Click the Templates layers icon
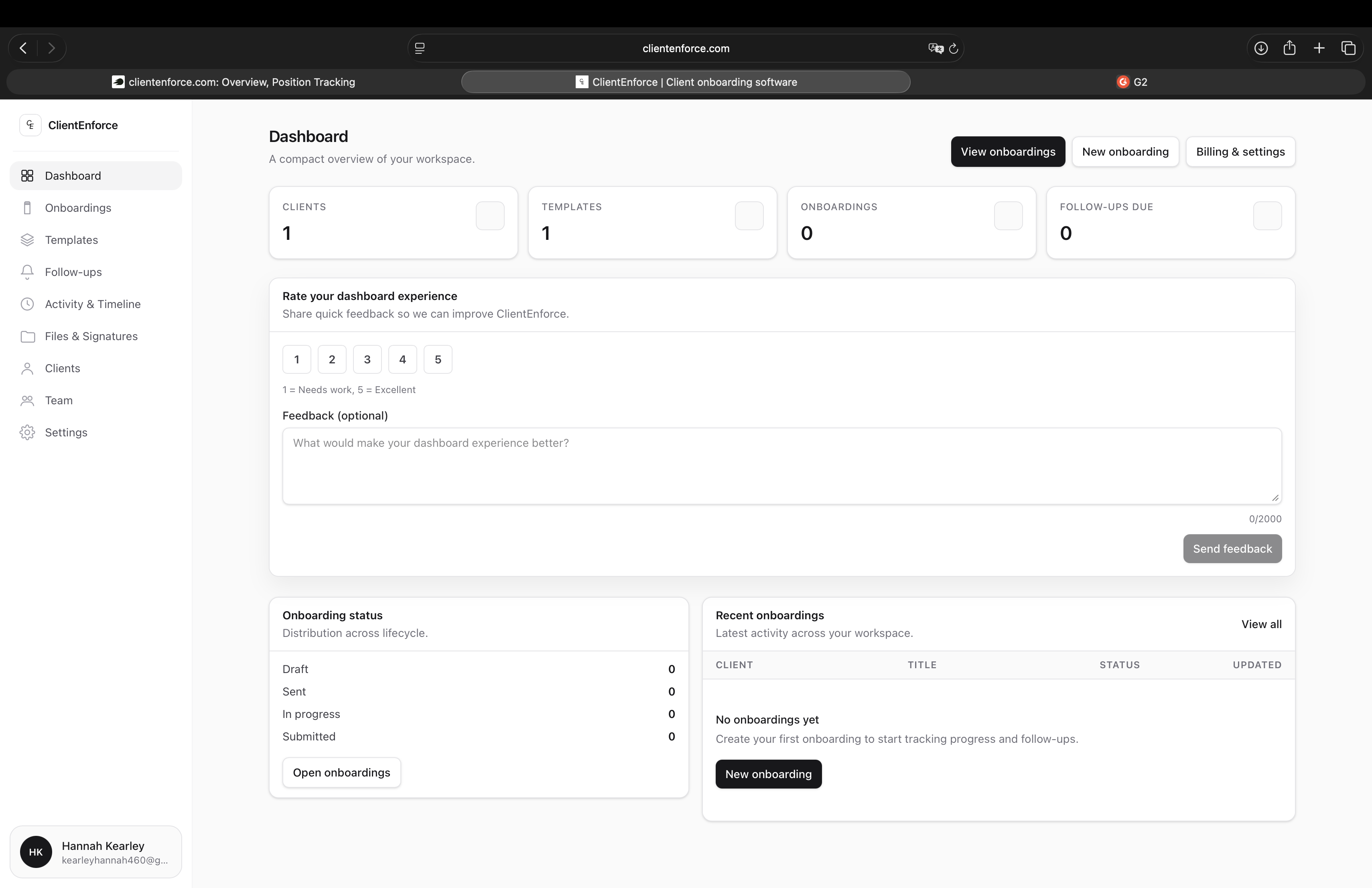Screen dimensions: 1372x888 click(x=27, y=240)
